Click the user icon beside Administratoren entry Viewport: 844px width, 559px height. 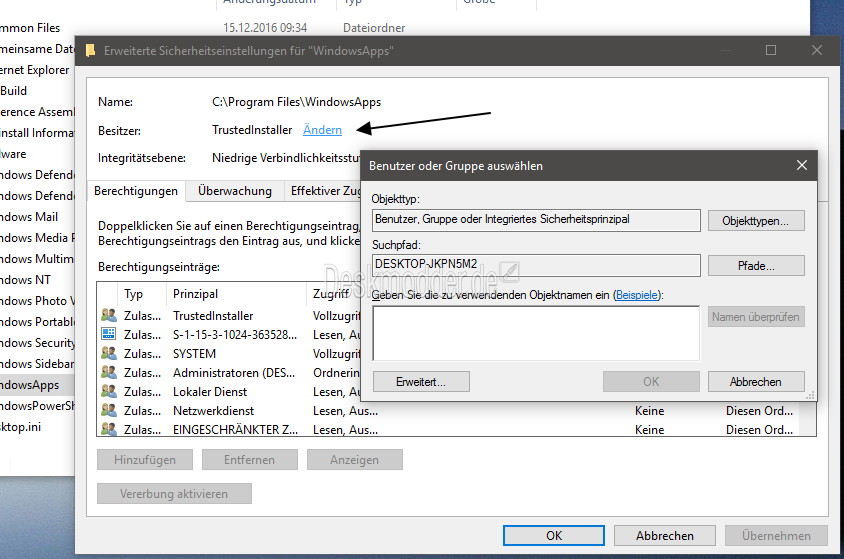(x=109, y=372)
